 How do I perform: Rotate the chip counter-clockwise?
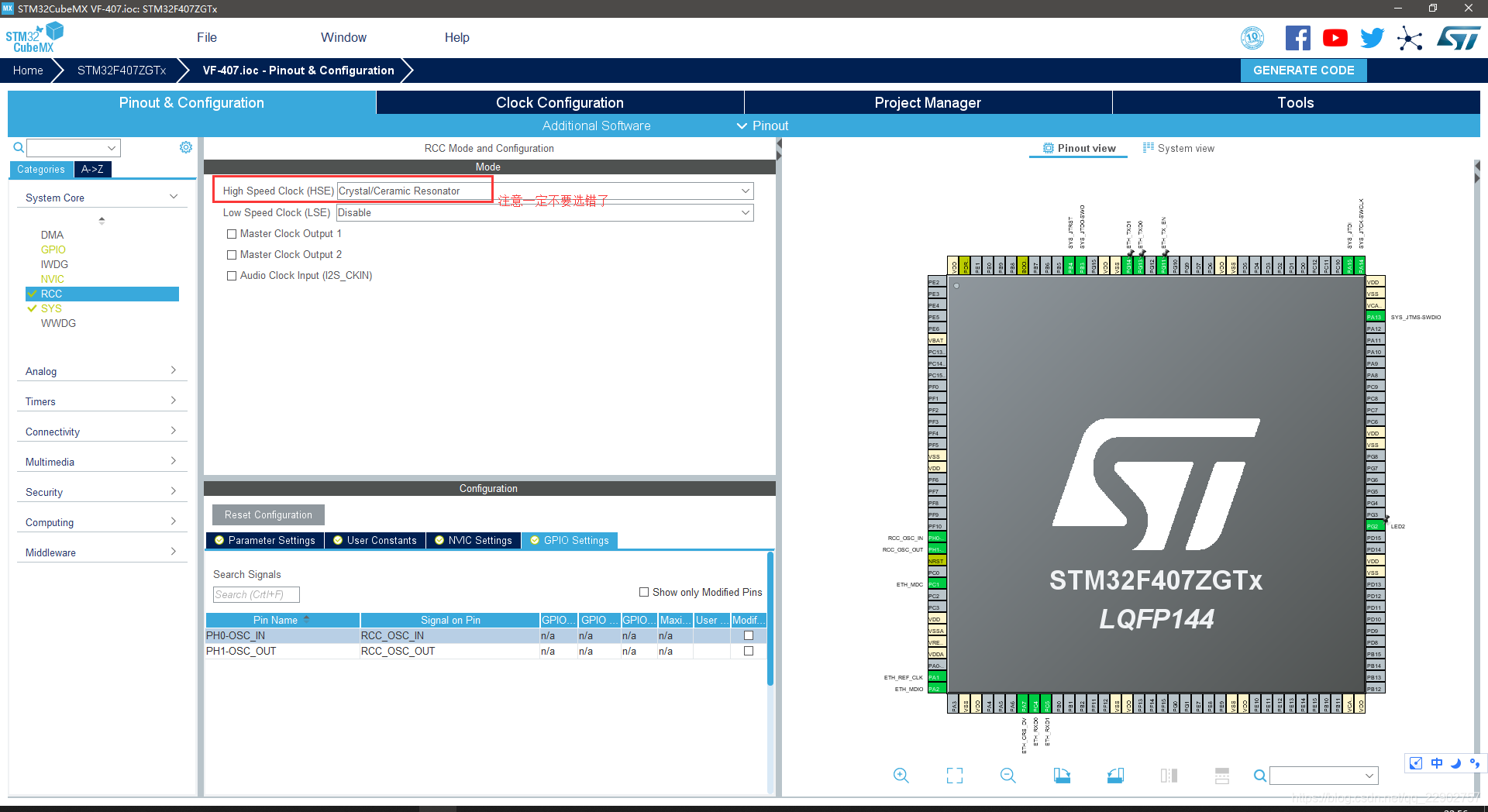pyautogui.click(x=1115, y=776)
